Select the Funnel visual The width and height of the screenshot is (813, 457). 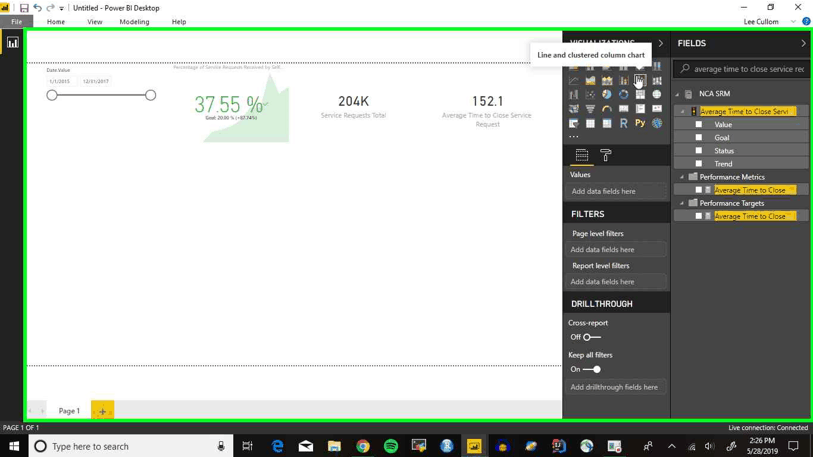click(590, 109)
